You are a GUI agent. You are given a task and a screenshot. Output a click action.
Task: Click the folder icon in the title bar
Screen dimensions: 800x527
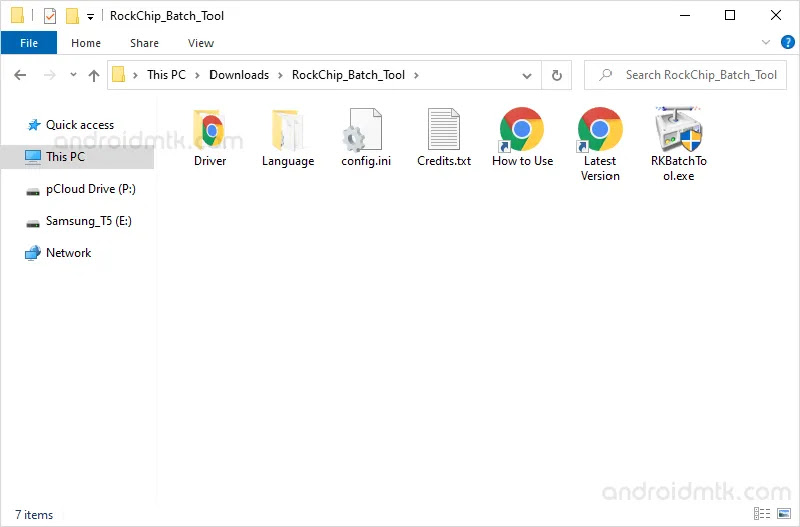point(17,15)
